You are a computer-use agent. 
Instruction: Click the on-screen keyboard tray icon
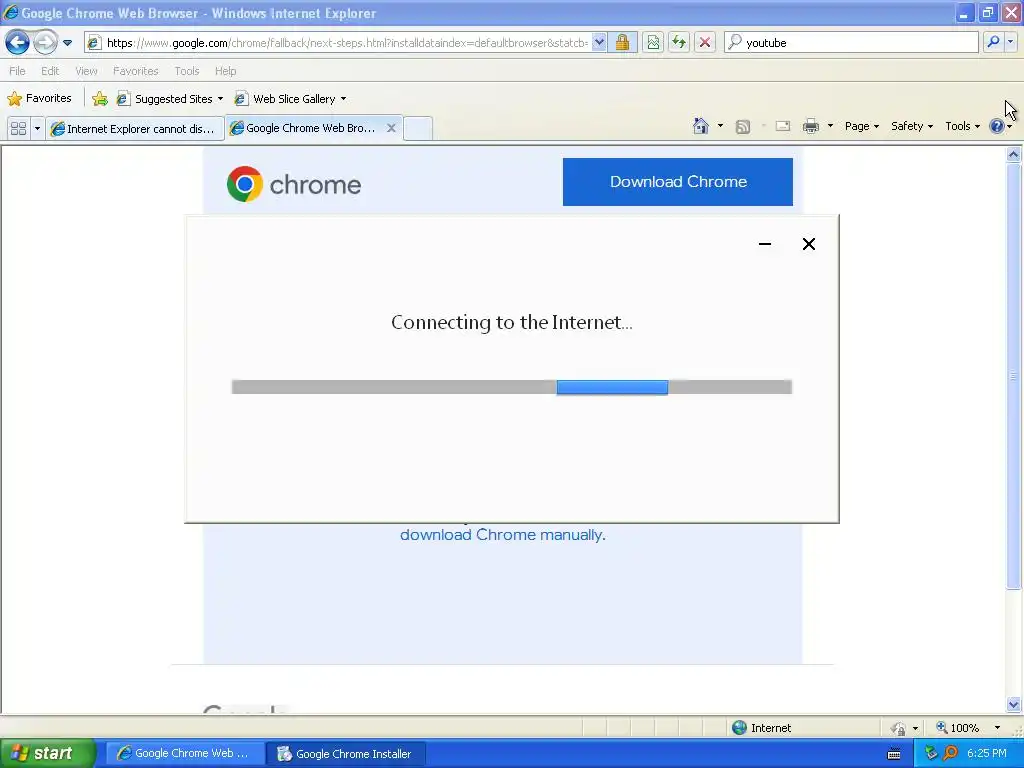(x=894, y=754)
